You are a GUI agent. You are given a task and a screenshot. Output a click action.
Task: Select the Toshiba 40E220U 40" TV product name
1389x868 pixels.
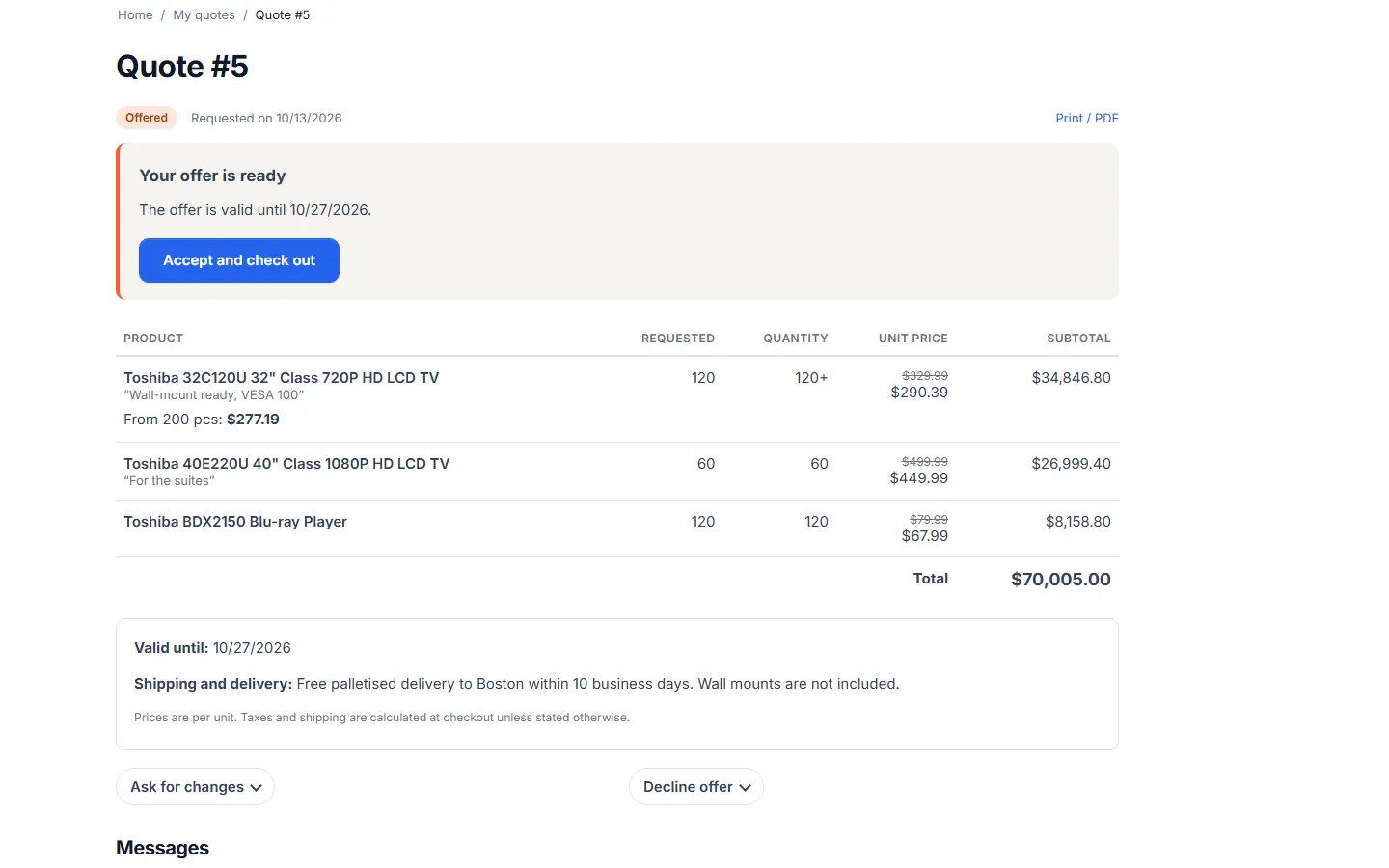click(x=286, y=463)
